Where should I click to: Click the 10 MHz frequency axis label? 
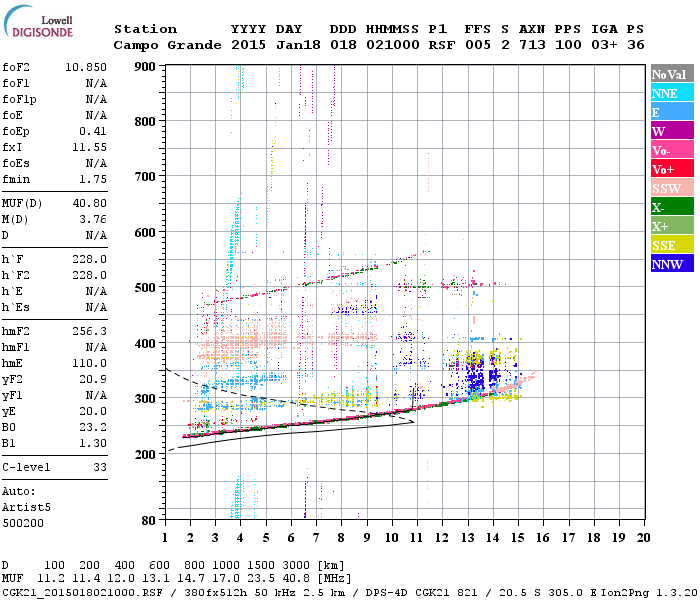392,538
